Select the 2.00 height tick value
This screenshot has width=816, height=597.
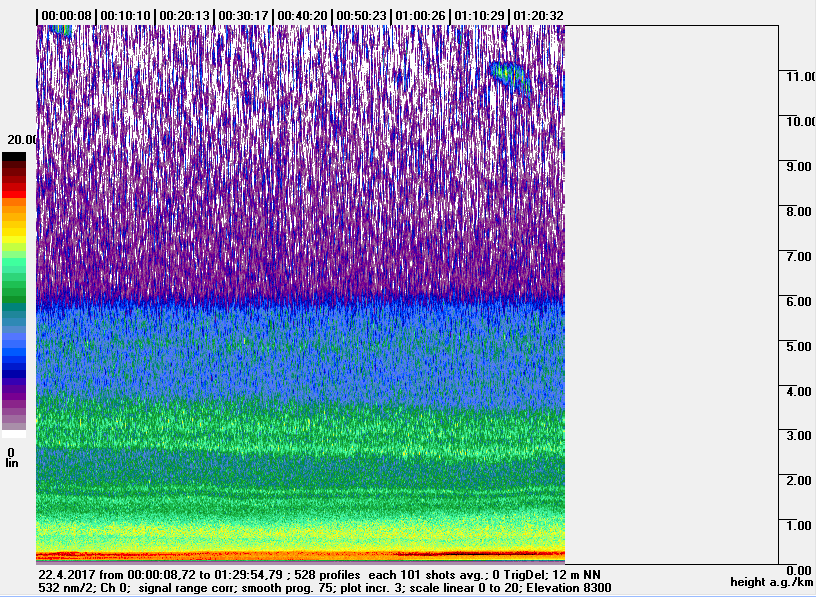point(799,480)
